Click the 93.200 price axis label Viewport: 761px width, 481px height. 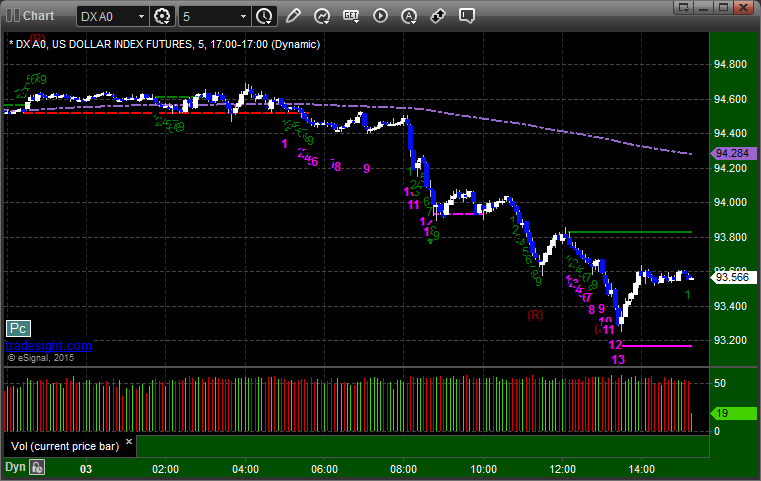click(x=730, y=340)
